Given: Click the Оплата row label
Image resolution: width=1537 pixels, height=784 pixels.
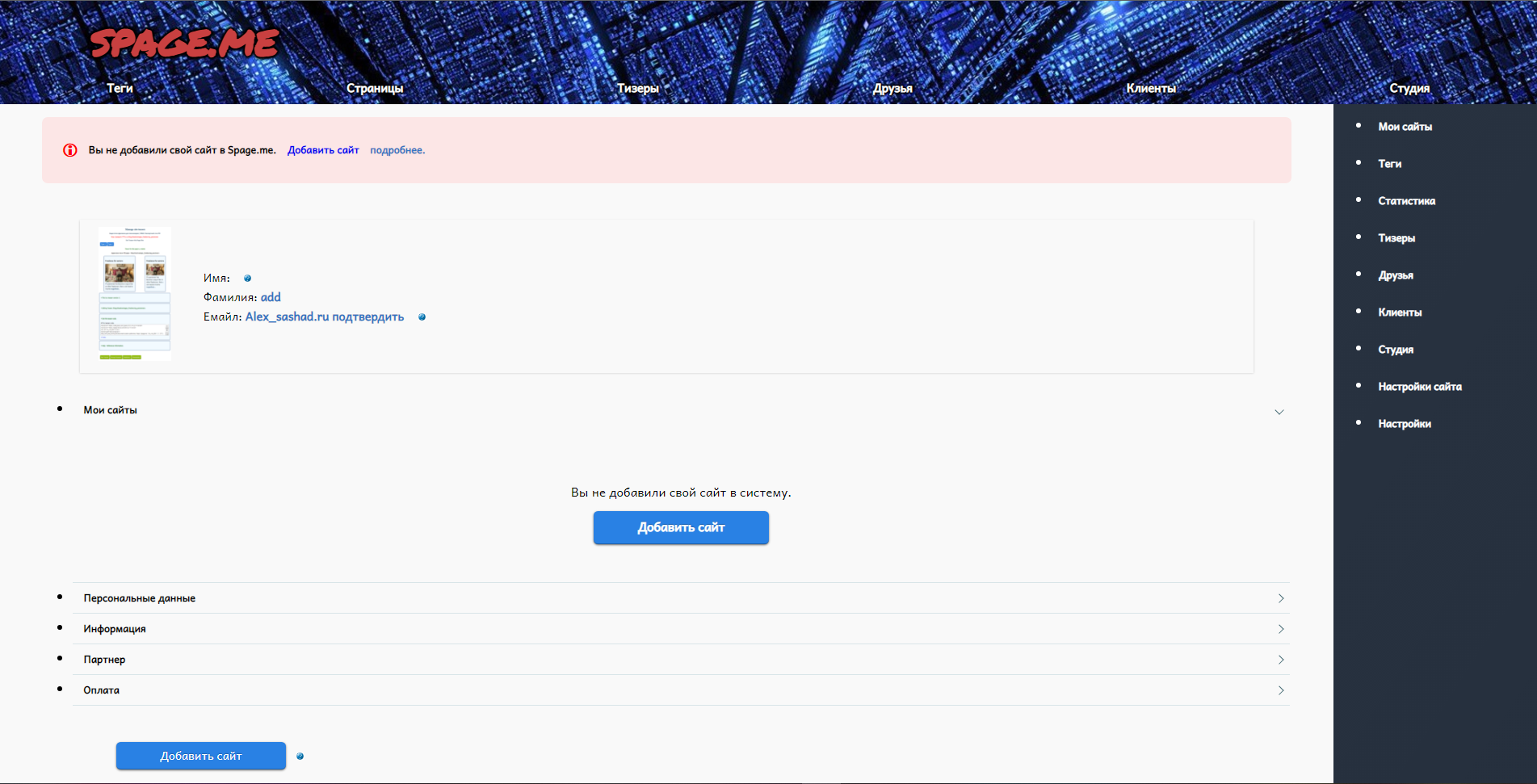Looking at the screenshot, I should pyautogui.click(x=101, y=690).
